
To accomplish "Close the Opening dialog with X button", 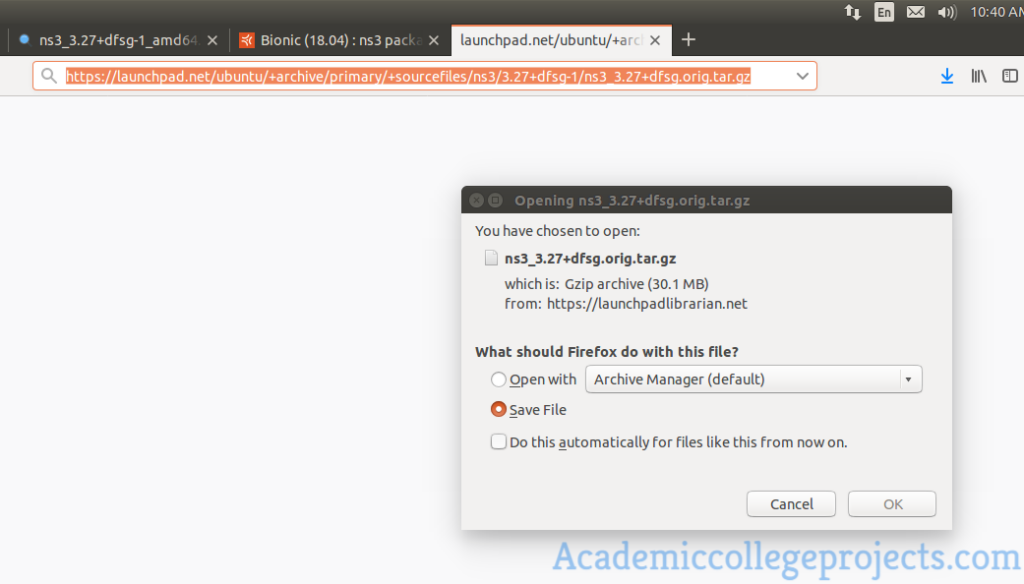I will click(x=477, y=201).
